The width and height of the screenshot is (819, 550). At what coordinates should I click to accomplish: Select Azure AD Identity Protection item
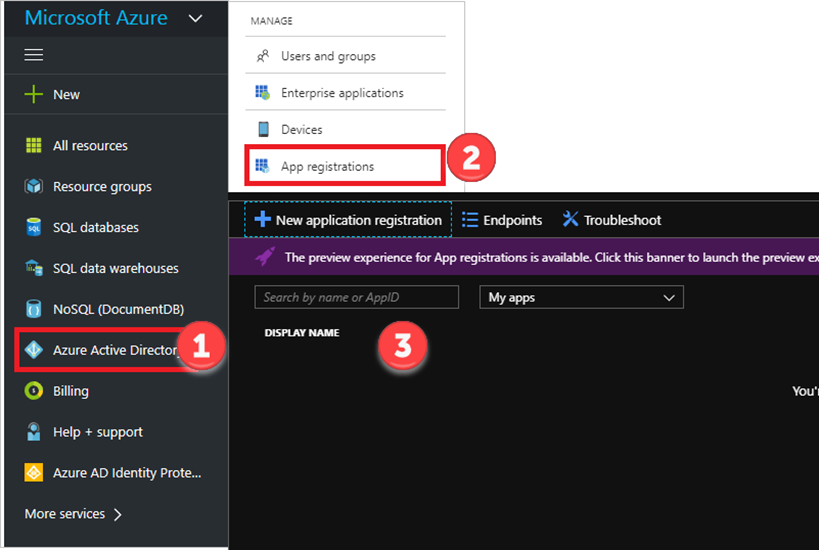(116, 473)
